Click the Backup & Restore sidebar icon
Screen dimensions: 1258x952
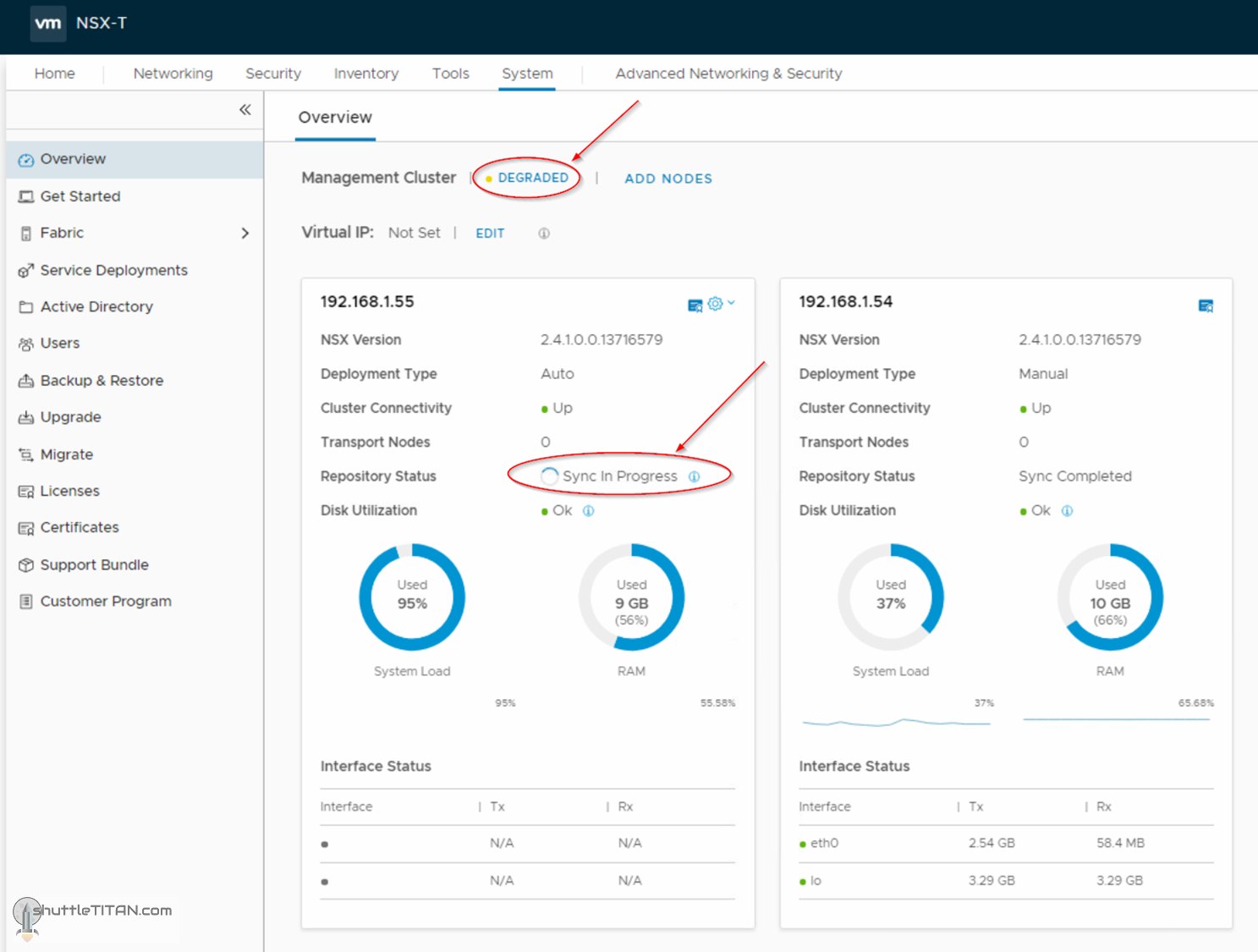26,381
